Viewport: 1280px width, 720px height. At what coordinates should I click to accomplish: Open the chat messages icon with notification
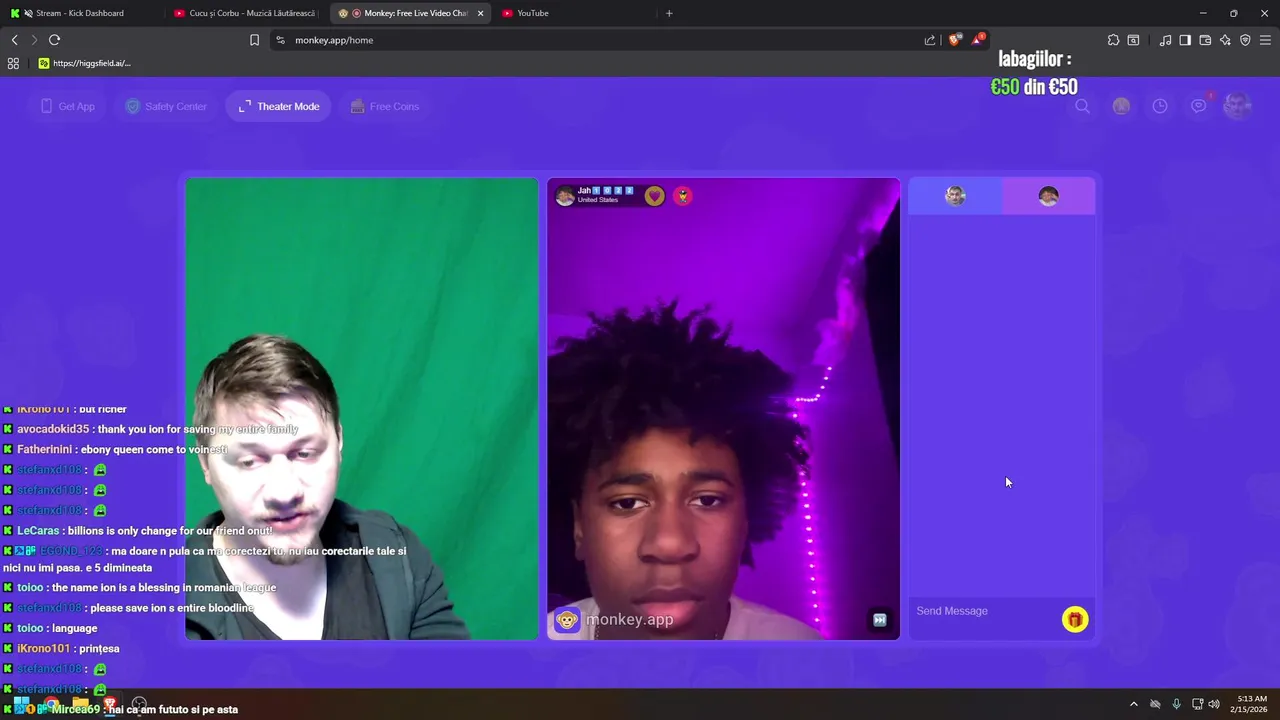tap(1199, 106)
